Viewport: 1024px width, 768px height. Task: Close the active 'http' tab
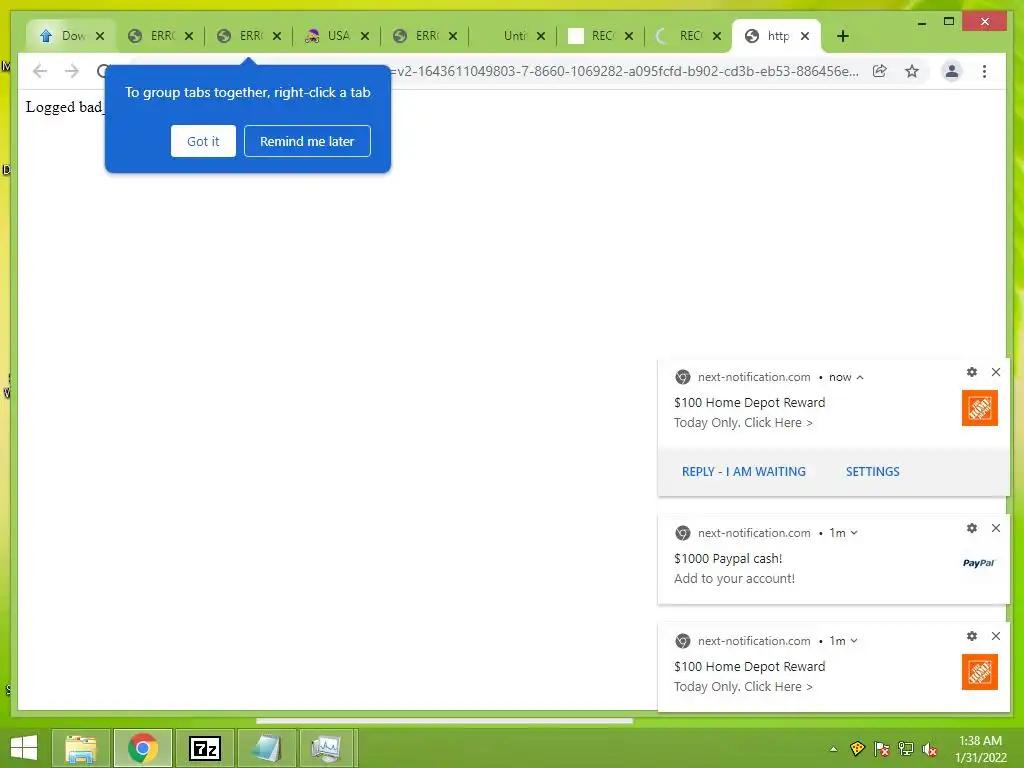pos(805,36)
